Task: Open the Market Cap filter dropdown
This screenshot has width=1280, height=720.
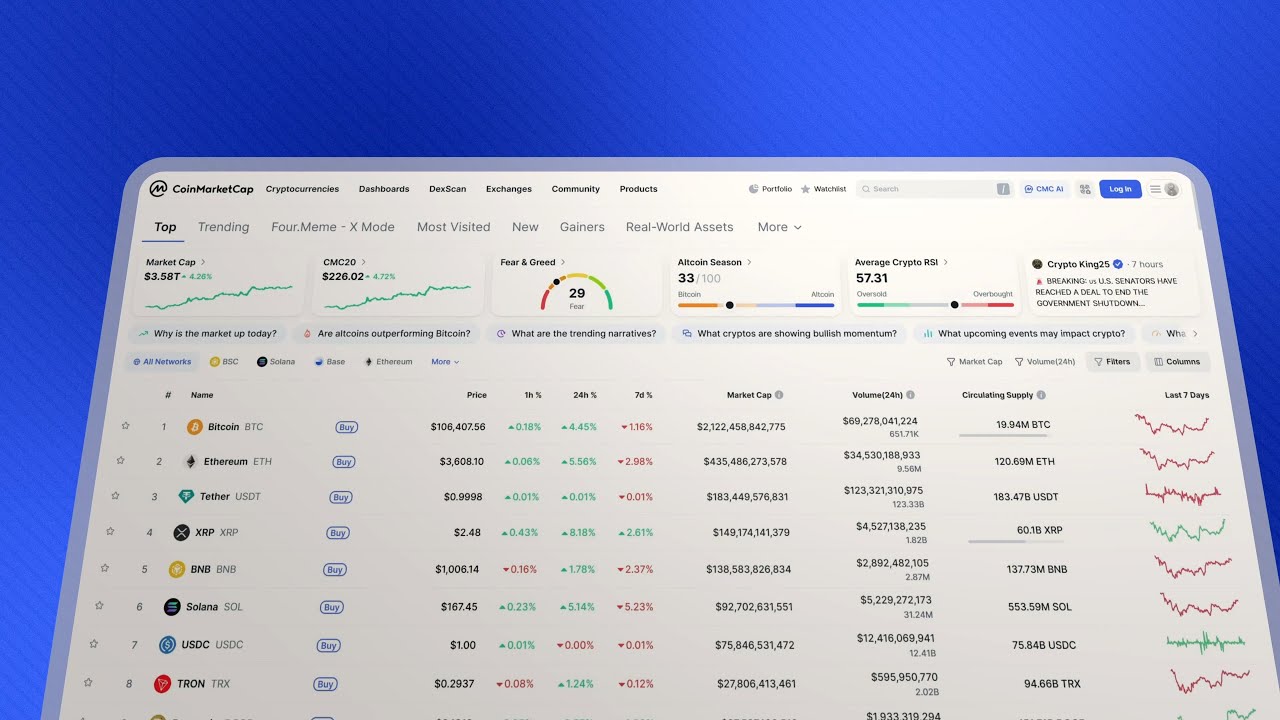Action: tap(975, 362)
